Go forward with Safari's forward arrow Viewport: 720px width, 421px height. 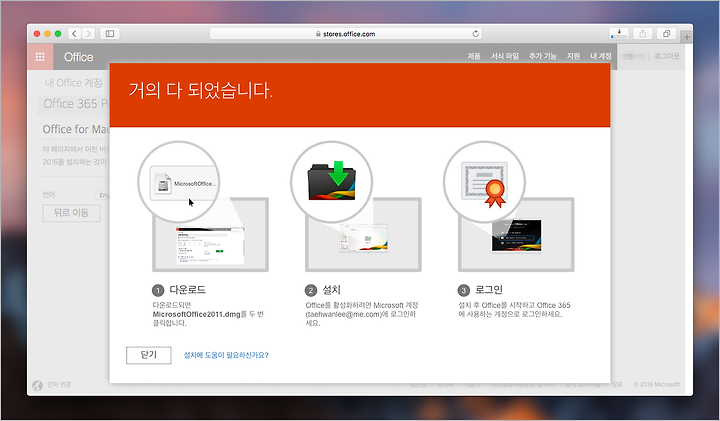(88, 34)
